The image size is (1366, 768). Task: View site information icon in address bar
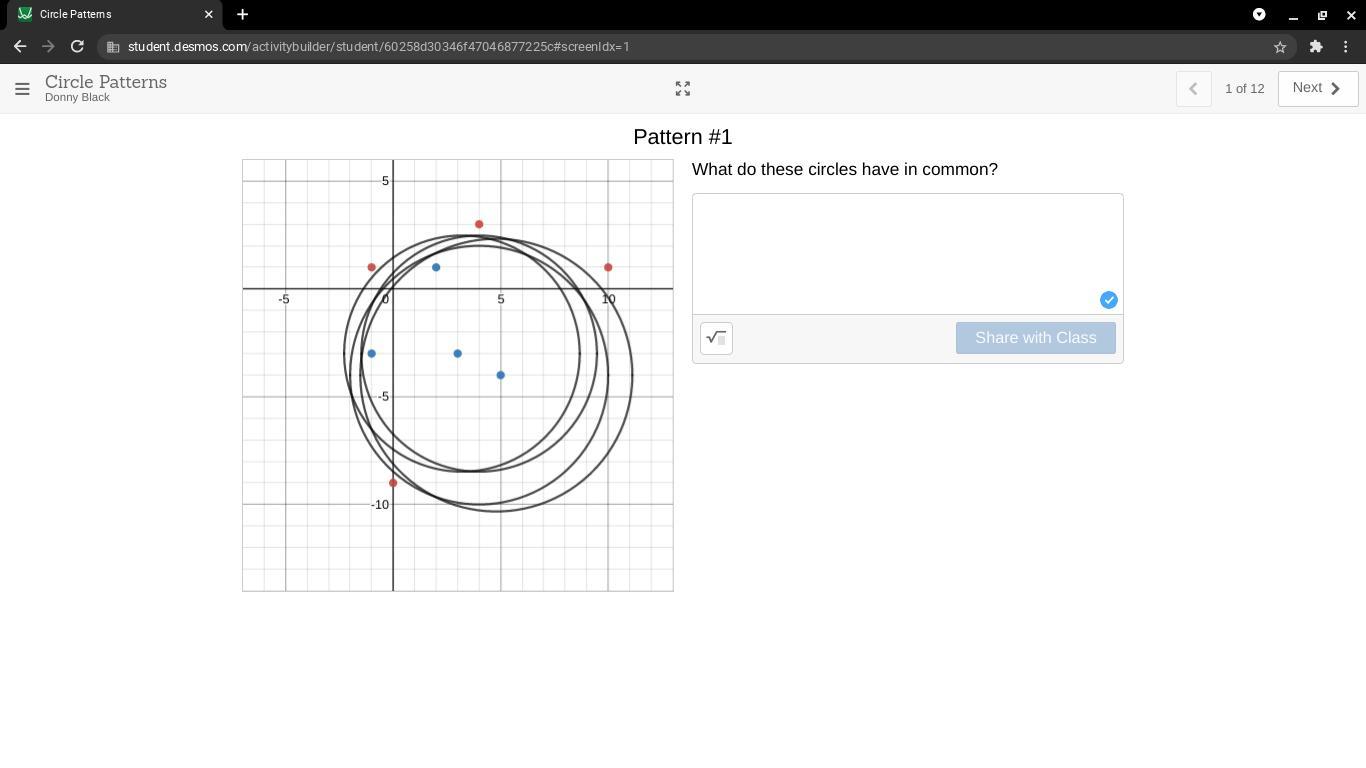click(x=114, y=47)
